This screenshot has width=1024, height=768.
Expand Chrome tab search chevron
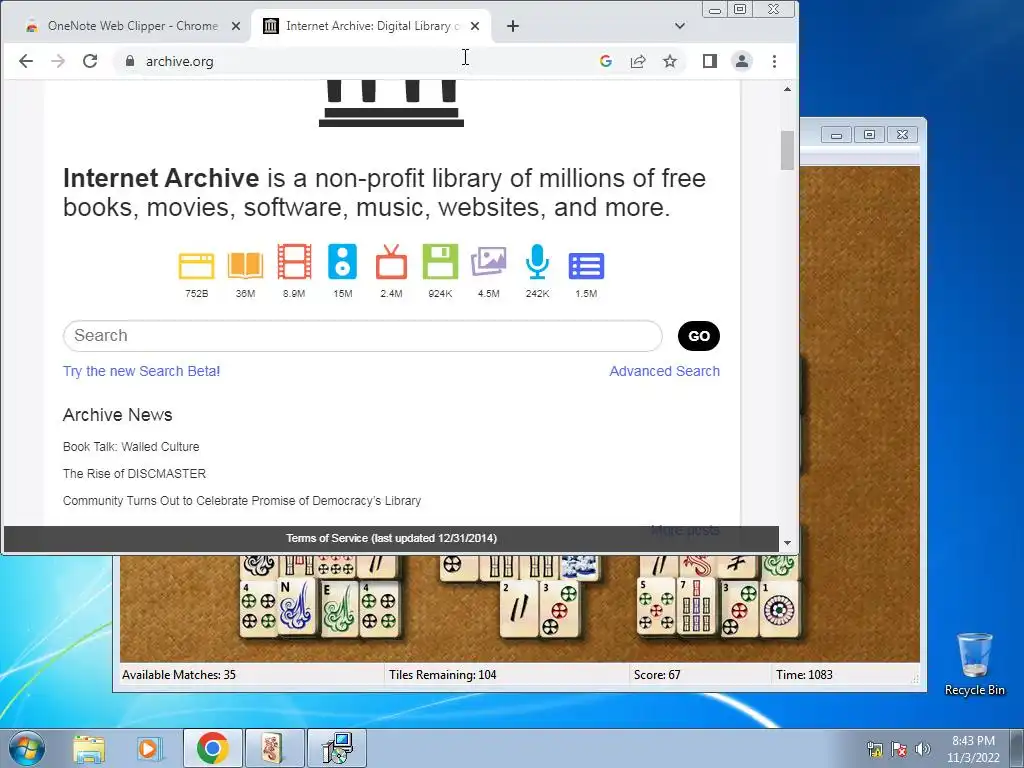[680, 26]
